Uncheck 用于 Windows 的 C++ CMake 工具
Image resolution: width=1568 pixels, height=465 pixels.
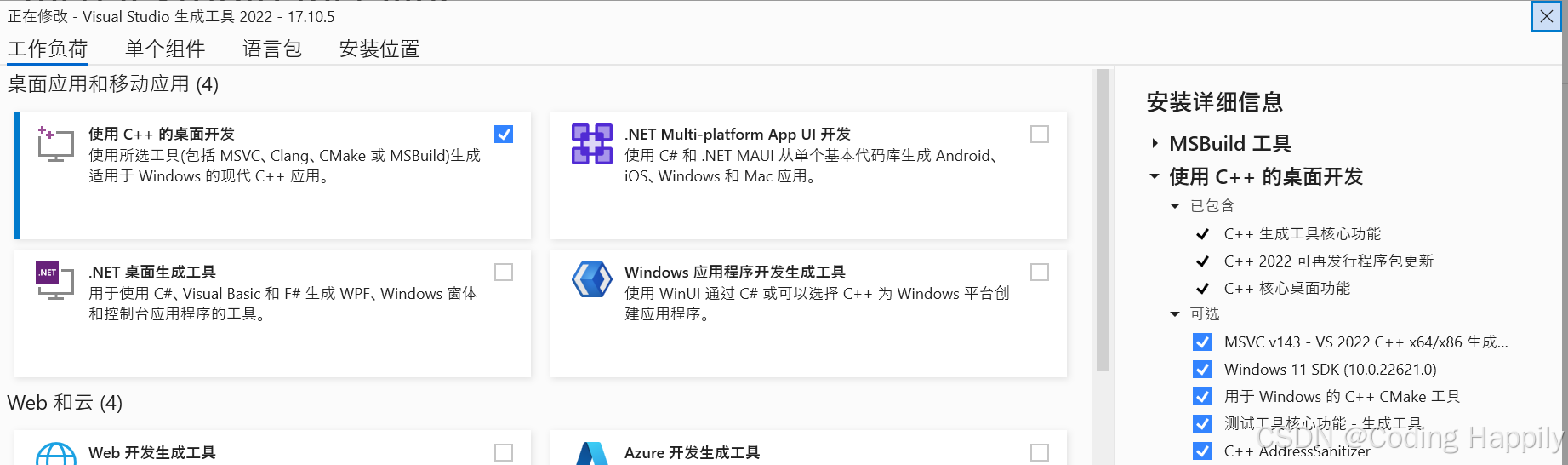(x=1202, y=397)
